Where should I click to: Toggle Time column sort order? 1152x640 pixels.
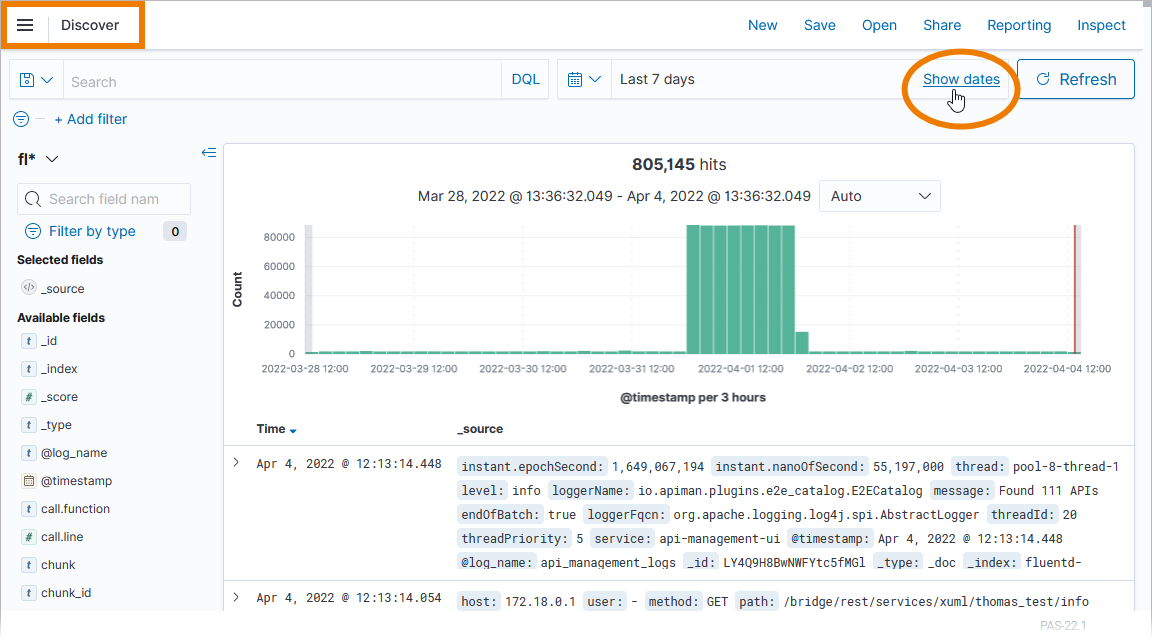293,430
